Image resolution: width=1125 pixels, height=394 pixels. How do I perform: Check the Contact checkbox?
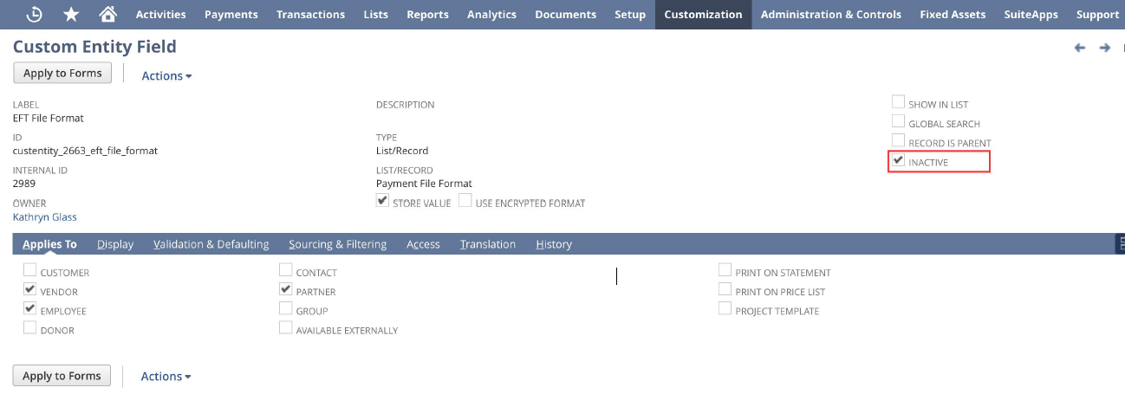[286, 271]
